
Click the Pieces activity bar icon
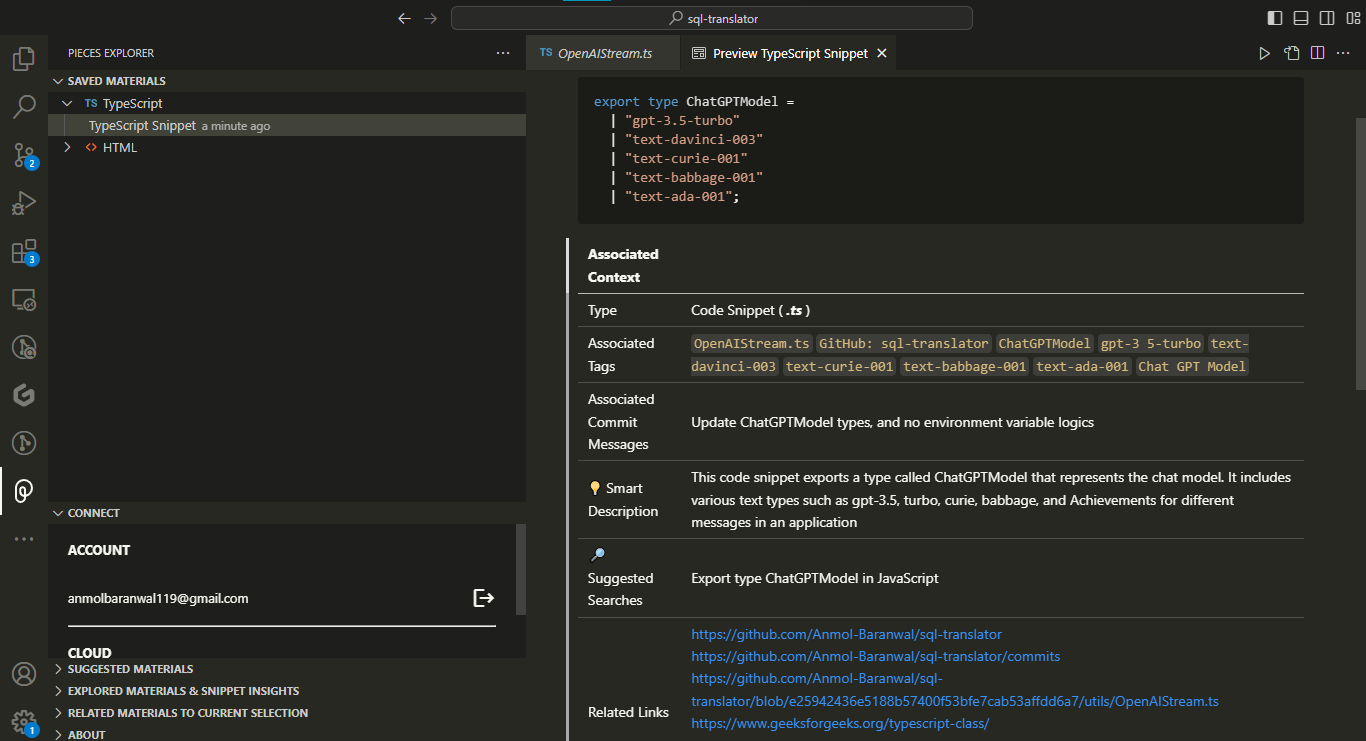pos(24,490)
